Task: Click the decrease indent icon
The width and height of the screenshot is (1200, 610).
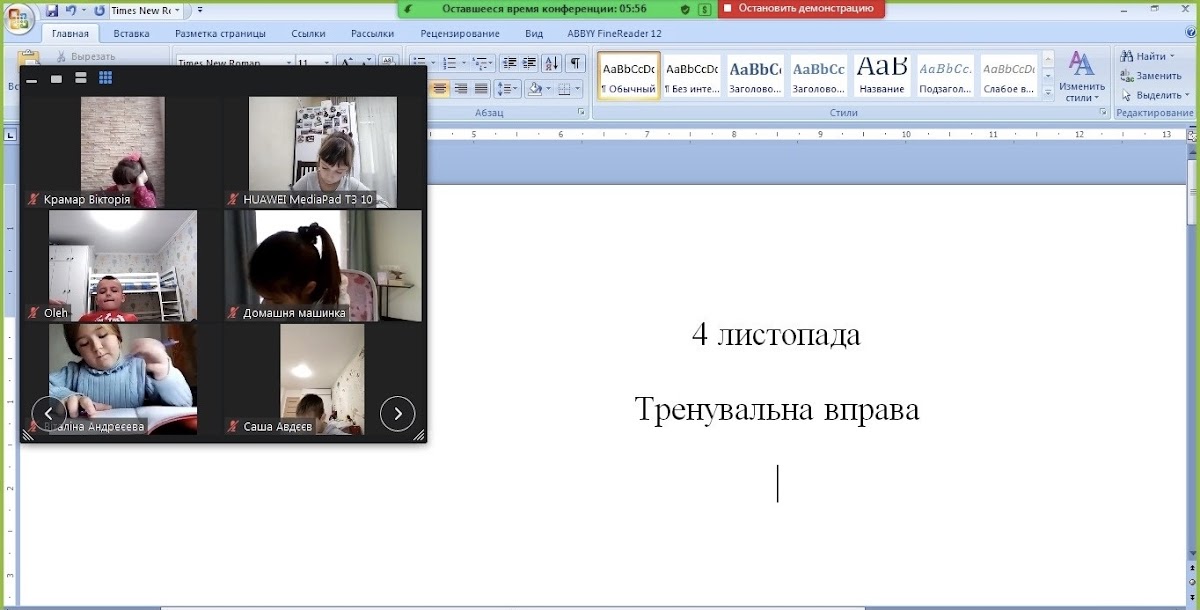Action: coord(509,63)
